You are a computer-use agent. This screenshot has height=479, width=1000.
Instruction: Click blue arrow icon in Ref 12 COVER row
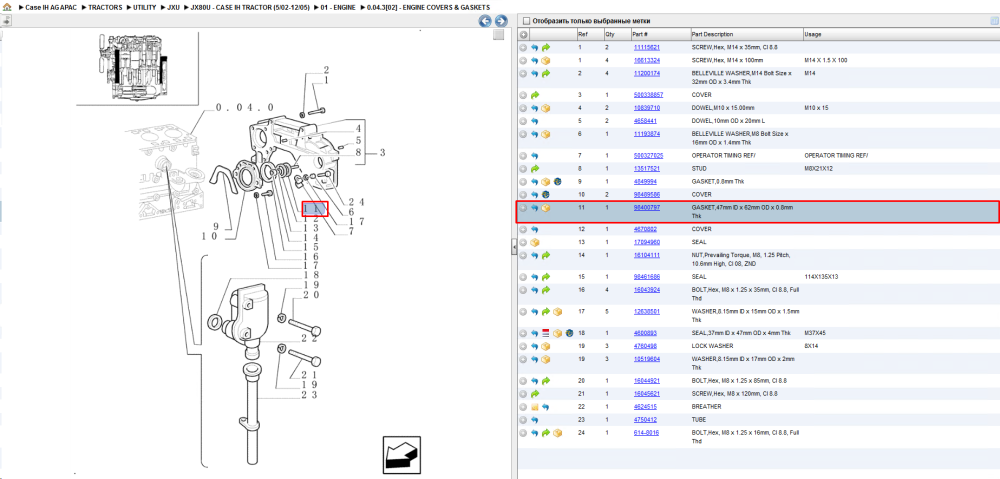pyautogui.click(x=534, y=230)
